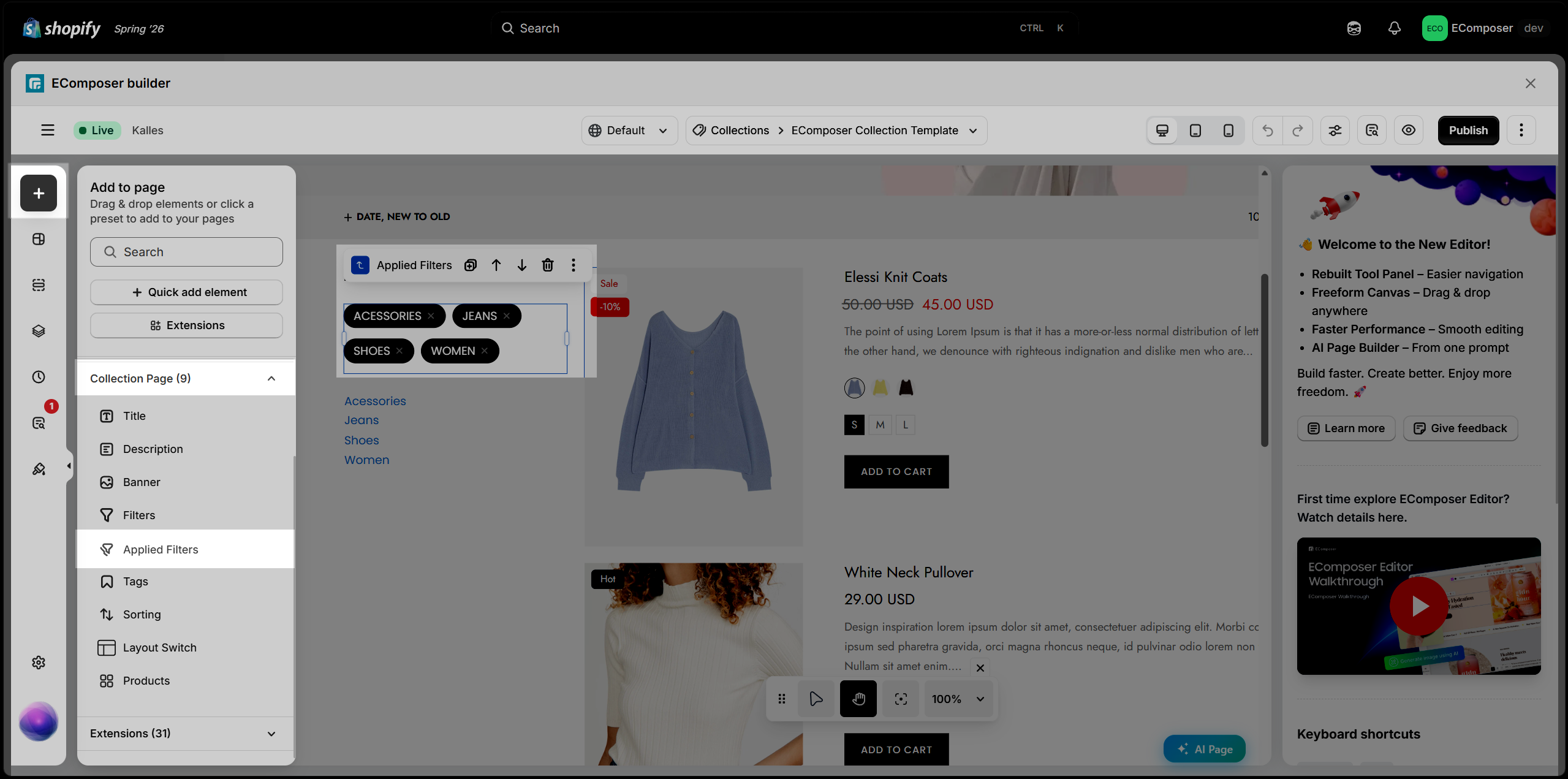This screenshot has width=1568, height=779.
Task: Choose size L for Elessi Knit Coats
Action: (x=906, y=425)
